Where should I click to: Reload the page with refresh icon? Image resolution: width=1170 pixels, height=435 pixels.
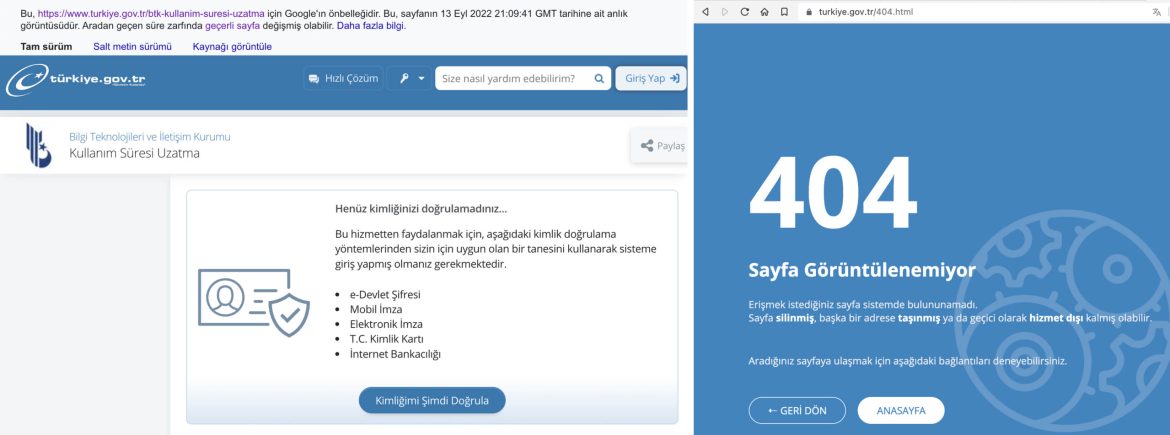[745, 12]
